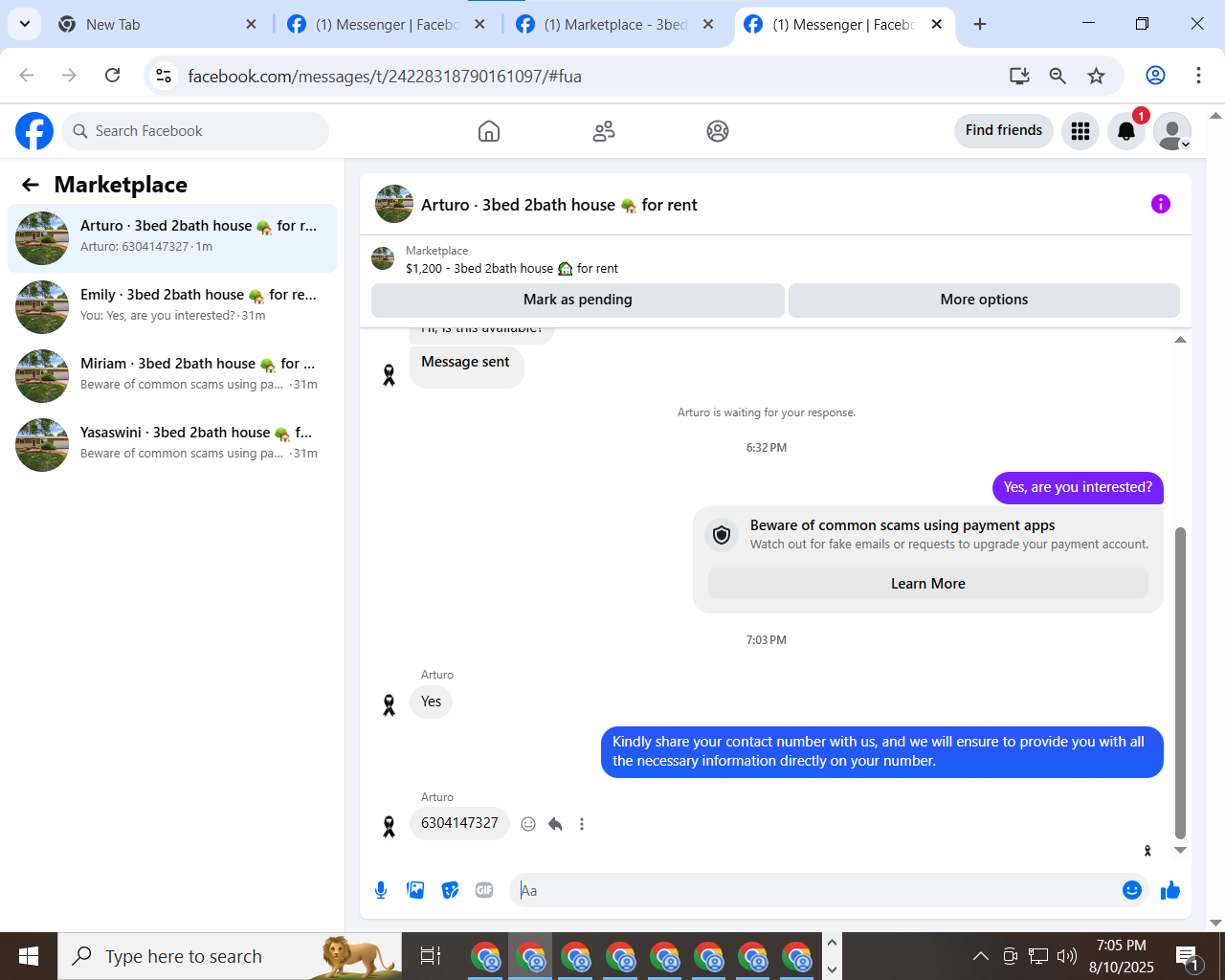The height and width of the screenshot is (980, 1225).
Task: Choose a GIF icon
Action: pyautogui.click(x=484, y=890)
